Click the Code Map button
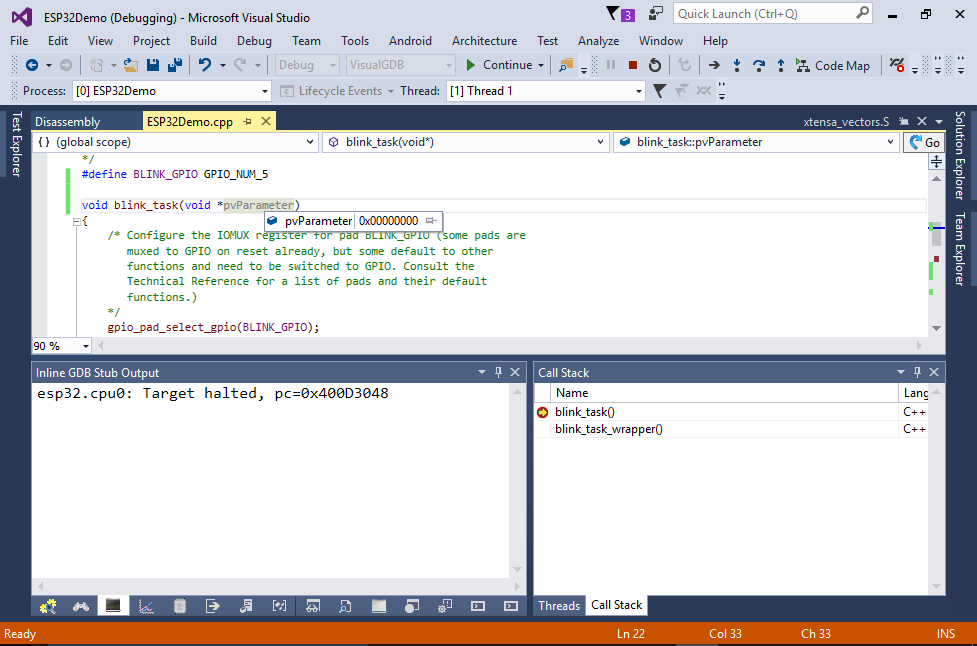The height and width of the screenshot is (646, 977). [832, 65]
